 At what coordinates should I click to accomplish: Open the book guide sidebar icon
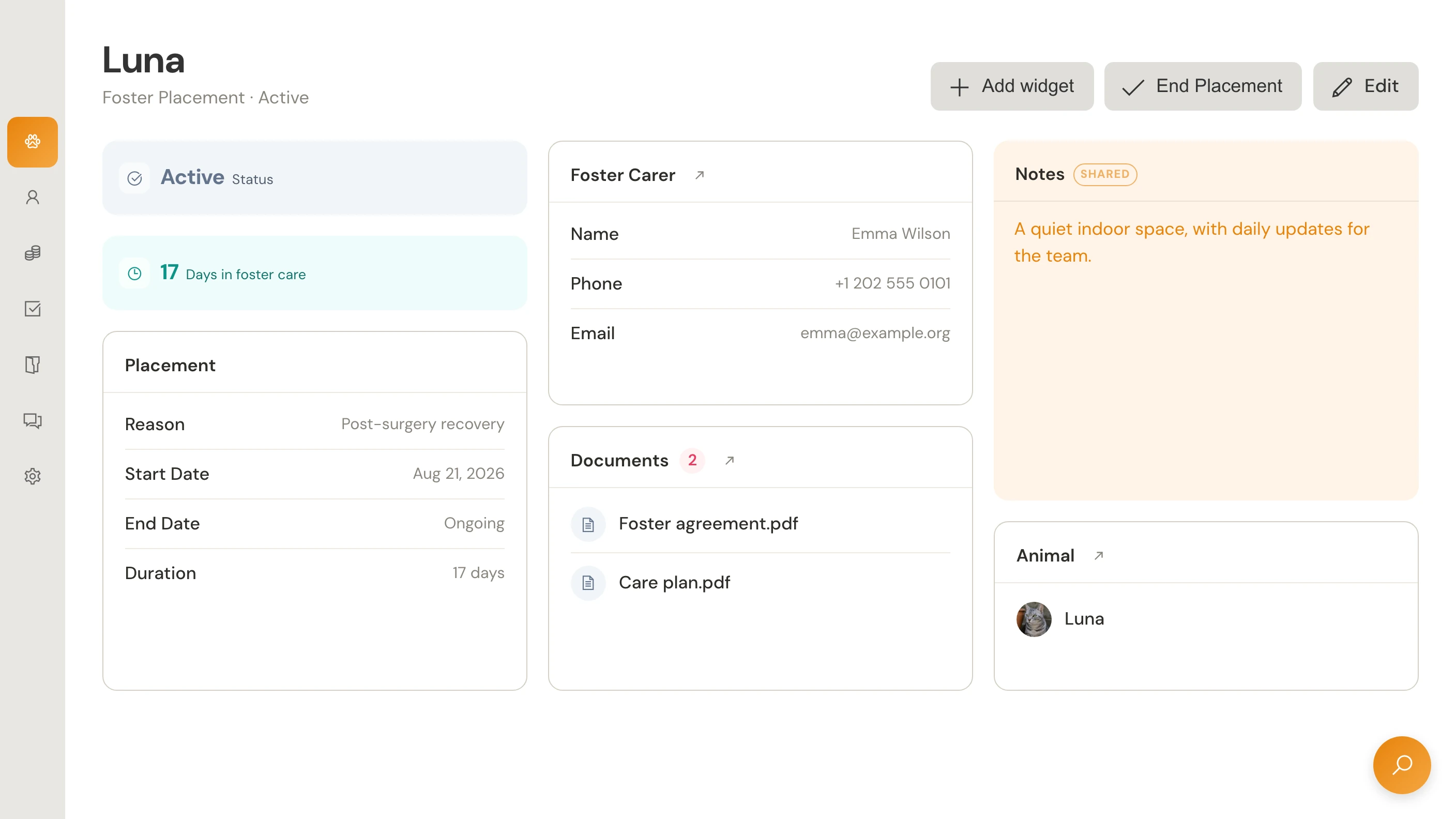click(x=32, y=365)
